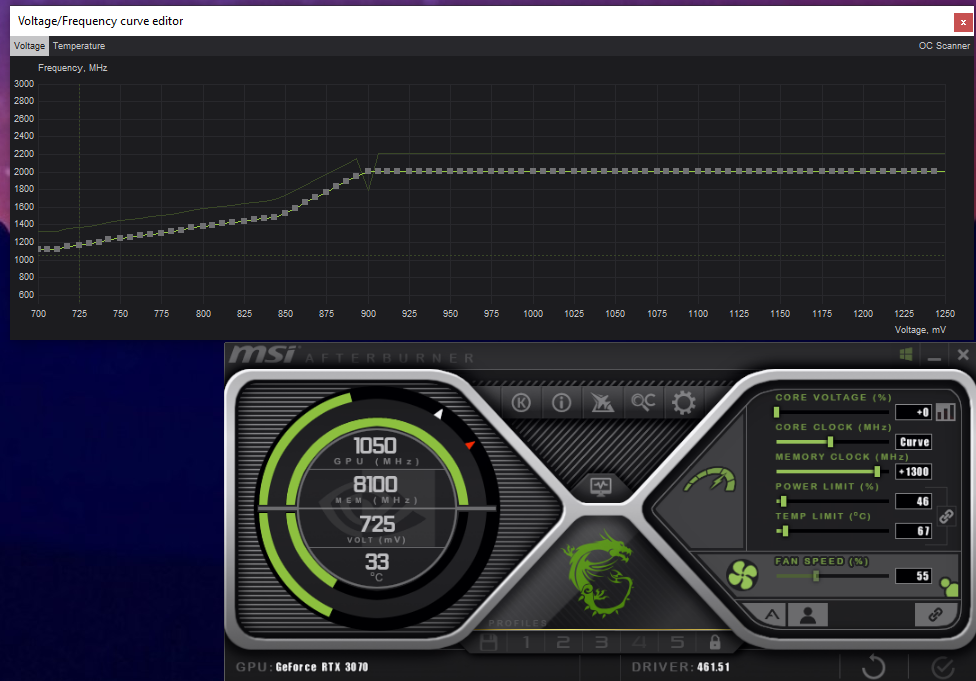Viewport: 976px width, 681px height.
Task: Click the '8100' MEM MHz readout
Action: pos(375,484)
